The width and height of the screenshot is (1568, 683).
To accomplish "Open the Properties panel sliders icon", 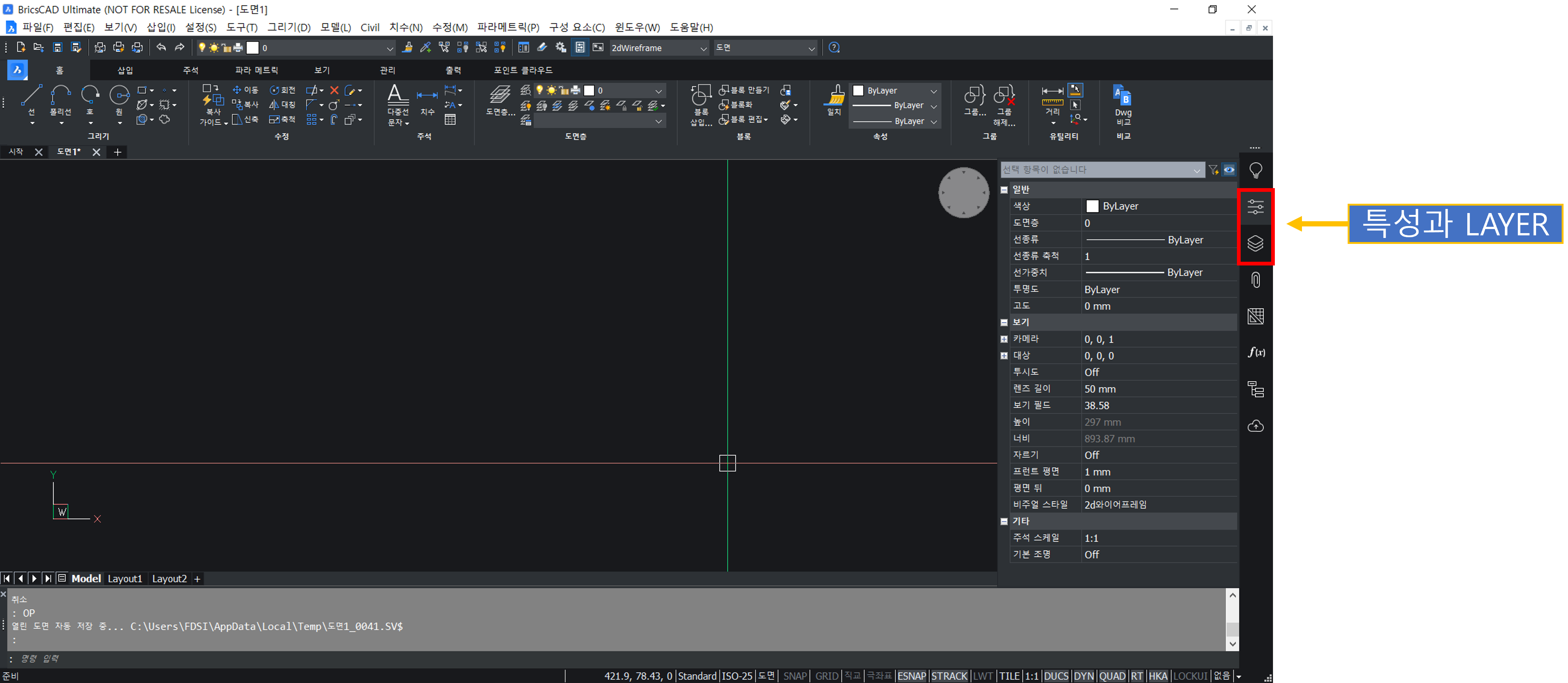I will click(x=1255, y=207).
